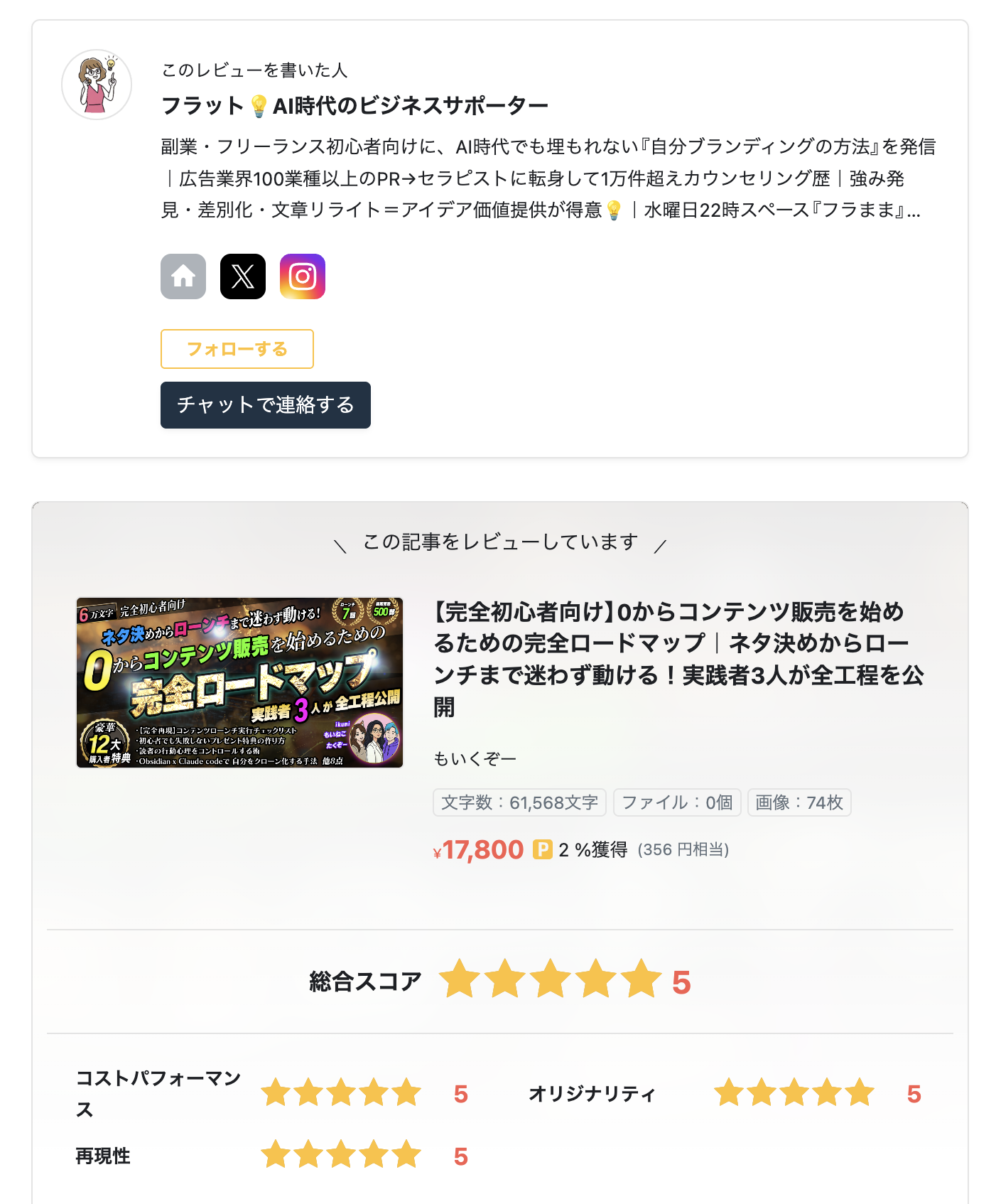Click the orange P points icon
The height and width of the screenshot is (1204, 996).
(x=543, y=849)
